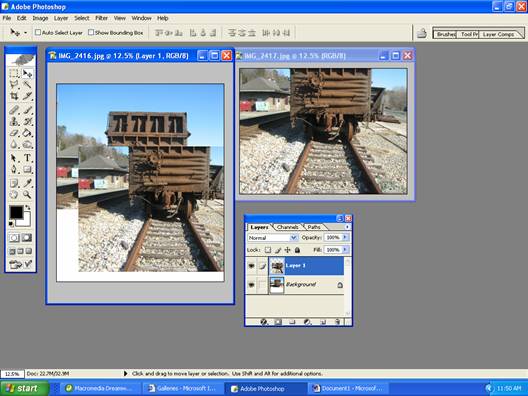Select the Crop tool

[14, 96]
